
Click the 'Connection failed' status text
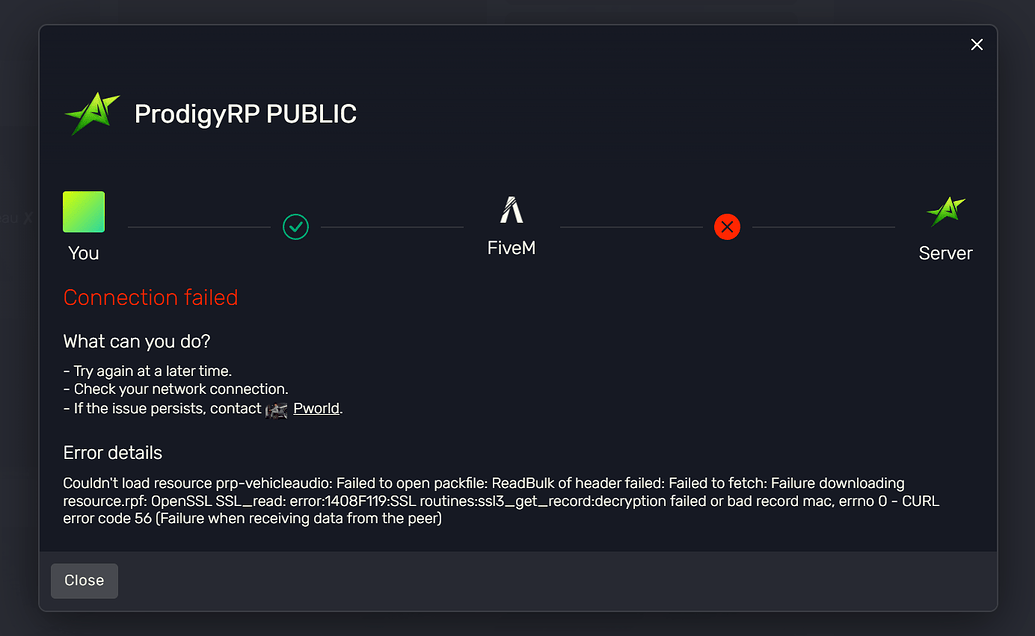click(150, 297)
